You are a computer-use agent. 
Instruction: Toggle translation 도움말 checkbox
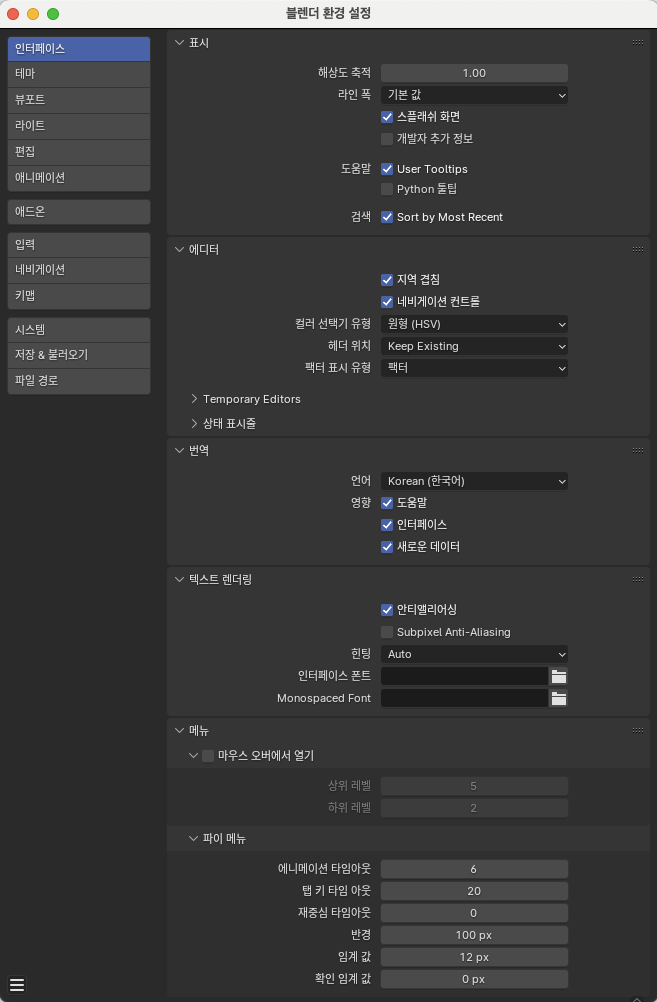tap(387, 503)
